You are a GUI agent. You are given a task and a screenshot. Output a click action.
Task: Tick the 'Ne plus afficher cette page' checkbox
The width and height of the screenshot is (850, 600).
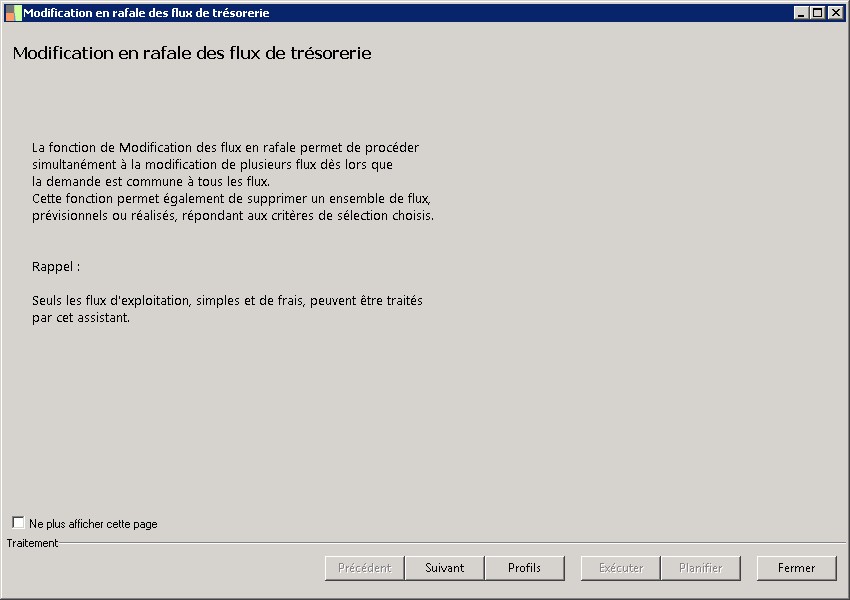[x=18, y=523]
